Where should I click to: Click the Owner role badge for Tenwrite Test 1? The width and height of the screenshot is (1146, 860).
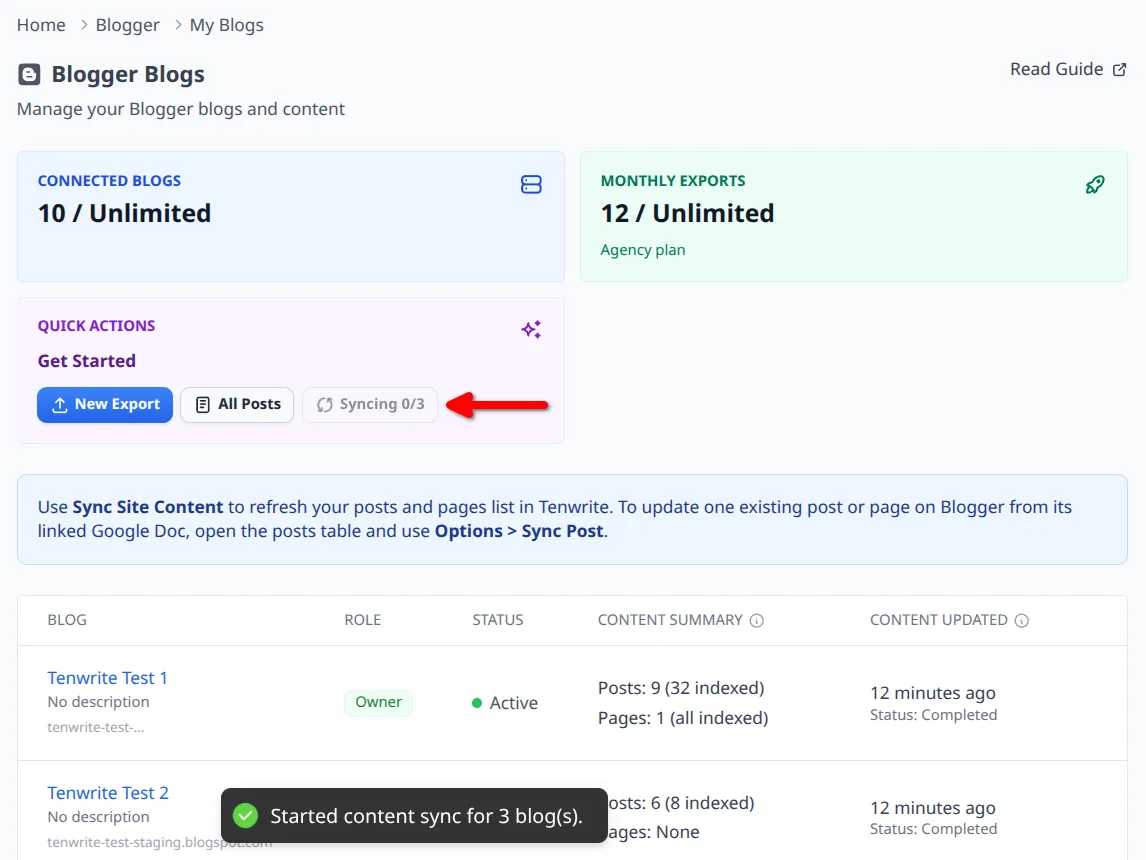point(378,702)
